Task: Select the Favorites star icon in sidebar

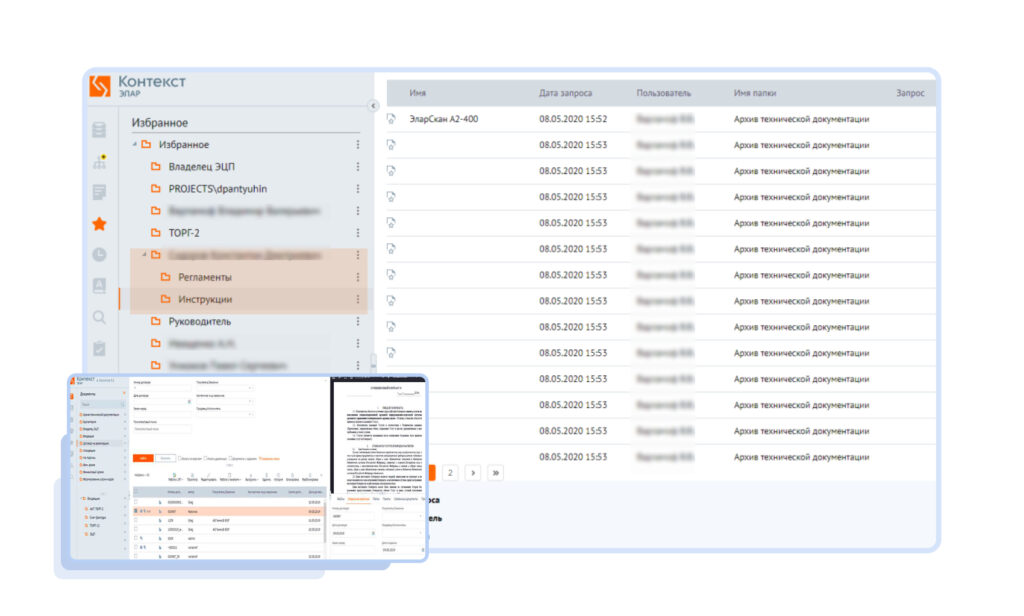Action: (99, 224)
